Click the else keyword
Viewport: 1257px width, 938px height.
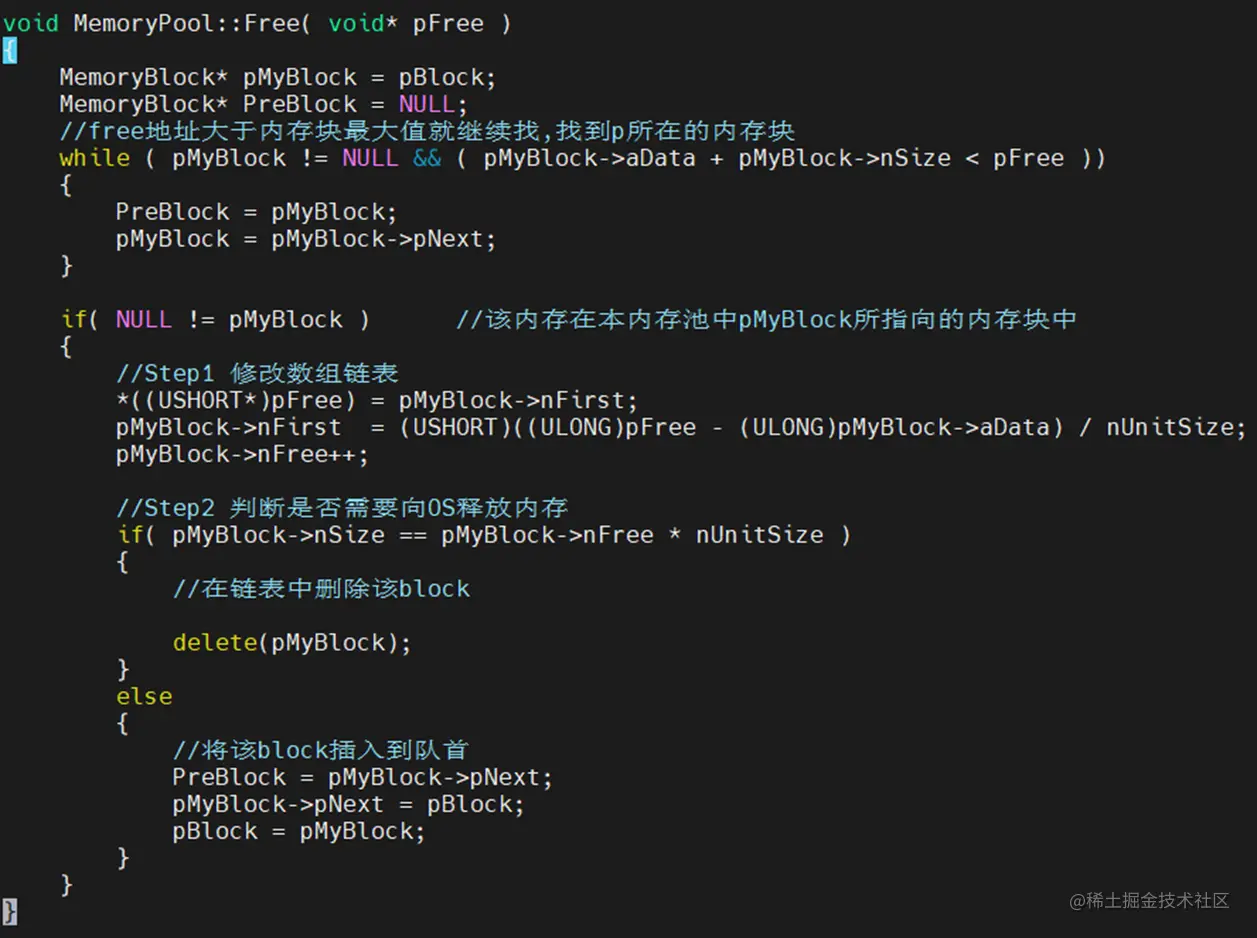tap(143, 697)
